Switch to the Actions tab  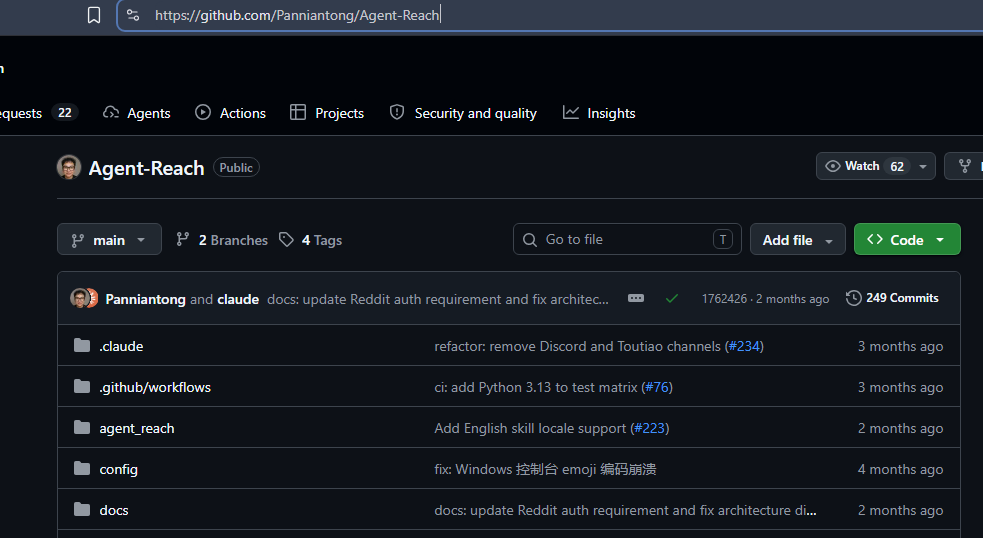click(230, 113)
